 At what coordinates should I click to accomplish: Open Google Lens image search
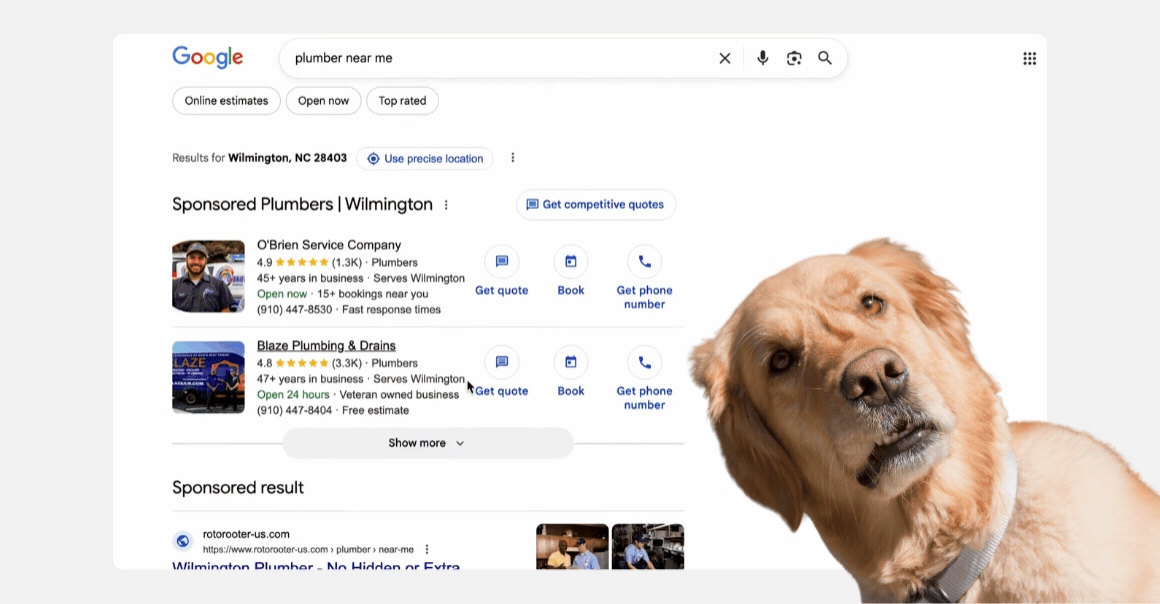pyautogui.click(x=794, y=58)
